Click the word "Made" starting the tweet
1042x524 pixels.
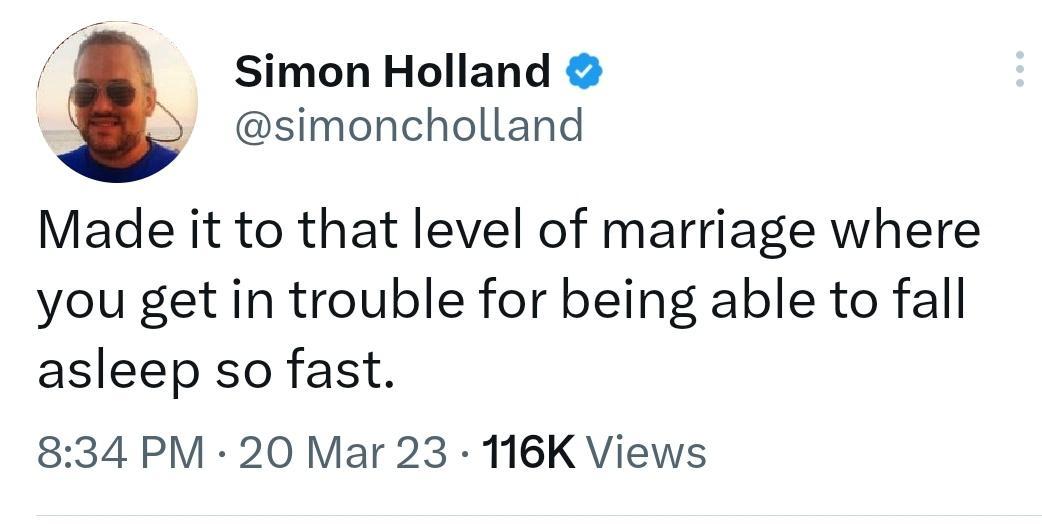pos(91,231)
